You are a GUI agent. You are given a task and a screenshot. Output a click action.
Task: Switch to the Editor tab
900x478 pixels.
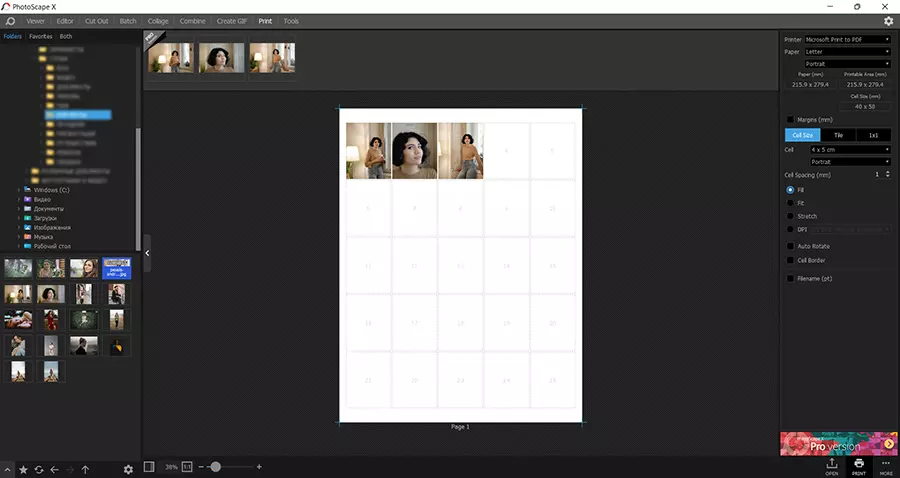tap(65, 21)
